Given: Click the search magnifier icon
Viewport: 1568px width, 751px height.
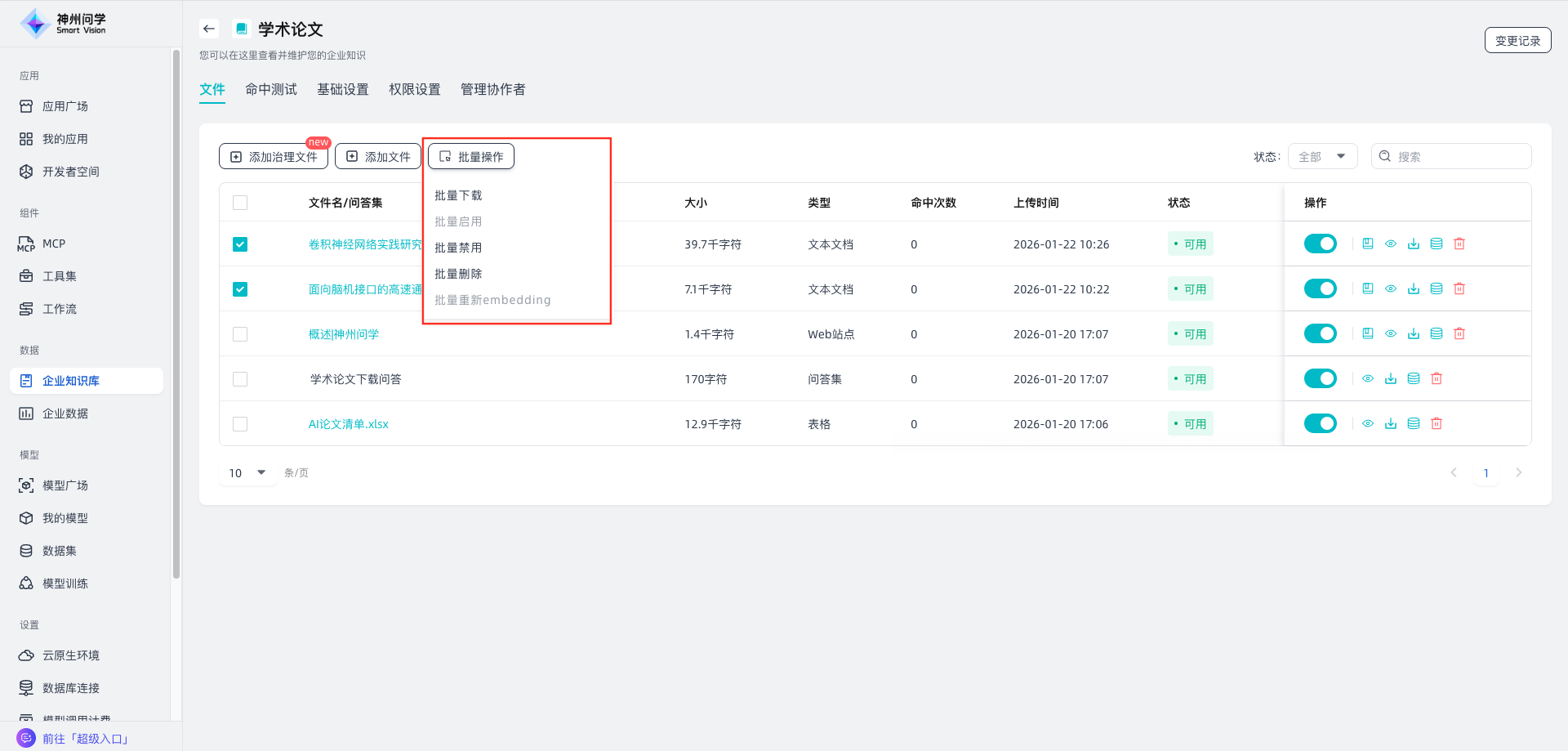Looking at the screenshot, I should coord(1385,156).
